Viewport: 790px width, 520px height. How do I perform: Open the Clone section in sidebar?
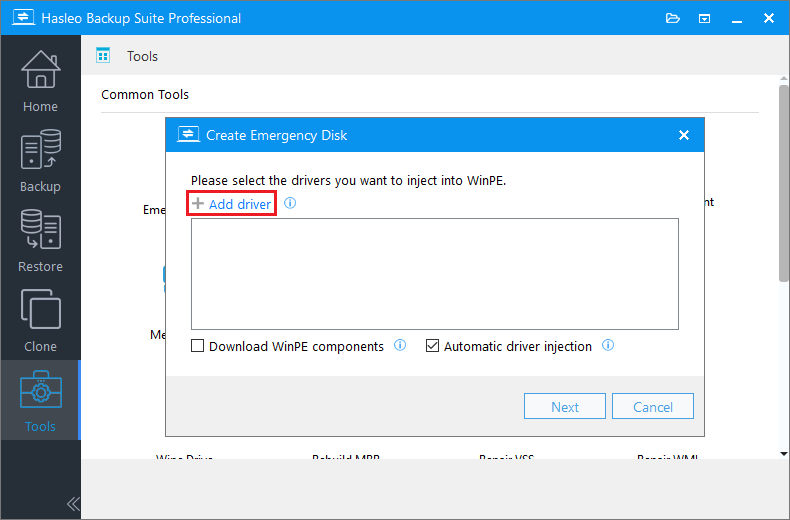40,320
